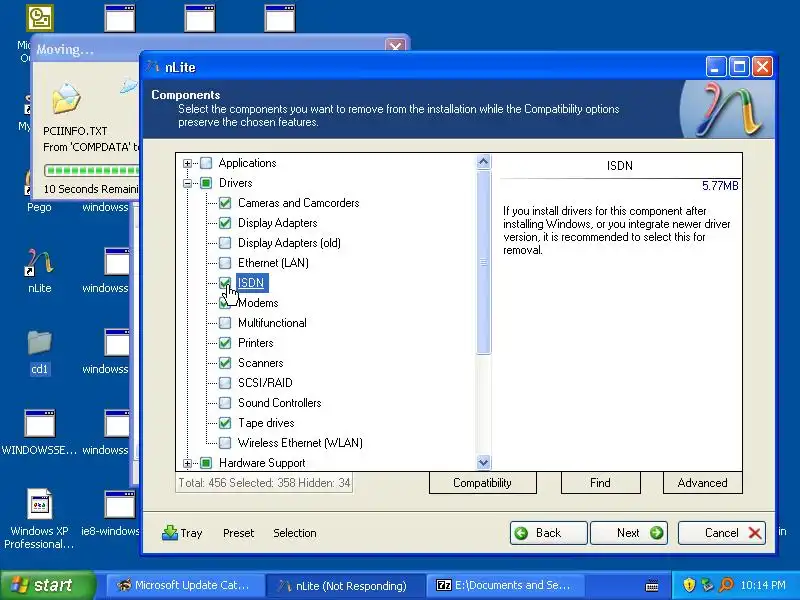Click the component list scroll up arrow
Viewport: 800px width, 600px height.
click(483, 162)
